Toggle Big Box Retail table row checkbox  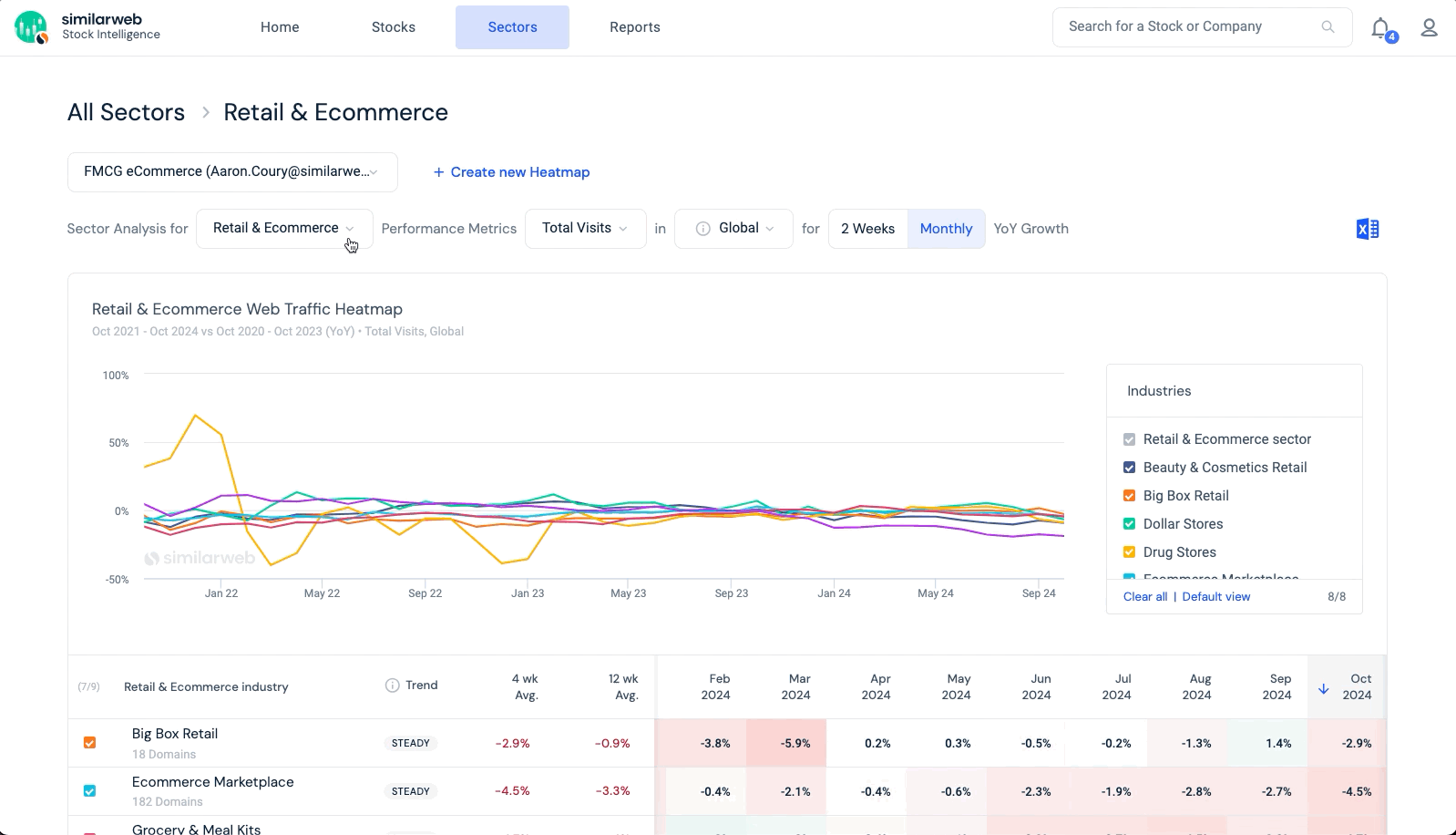[89, 743]
